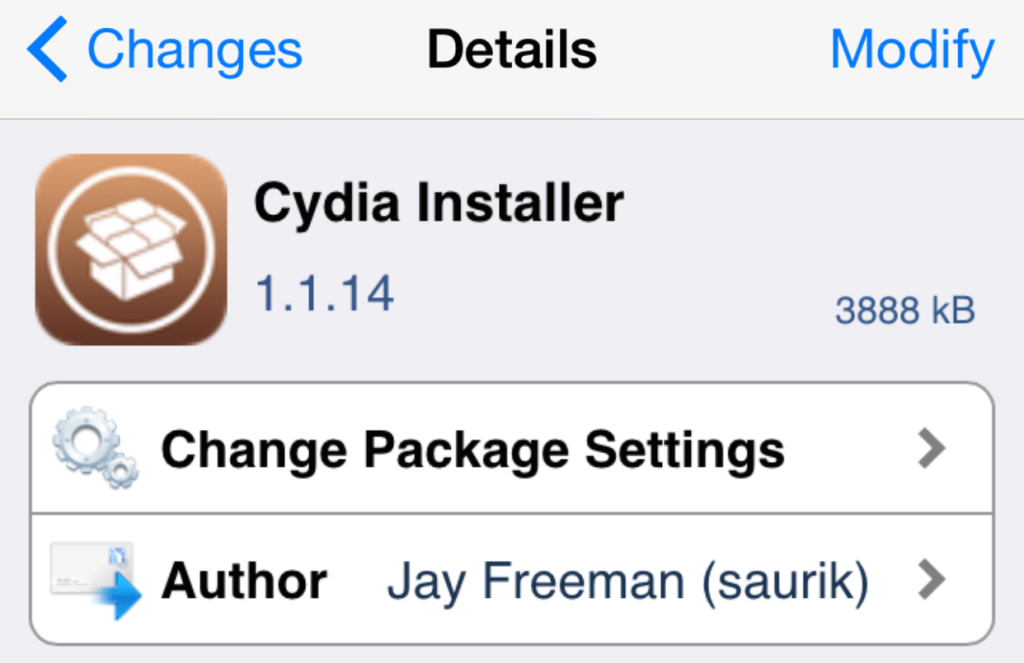Viewport: 1024px width, 663px height.
Task: Click the blue arrow on mail icon
Action: click(x=119, y=595)
